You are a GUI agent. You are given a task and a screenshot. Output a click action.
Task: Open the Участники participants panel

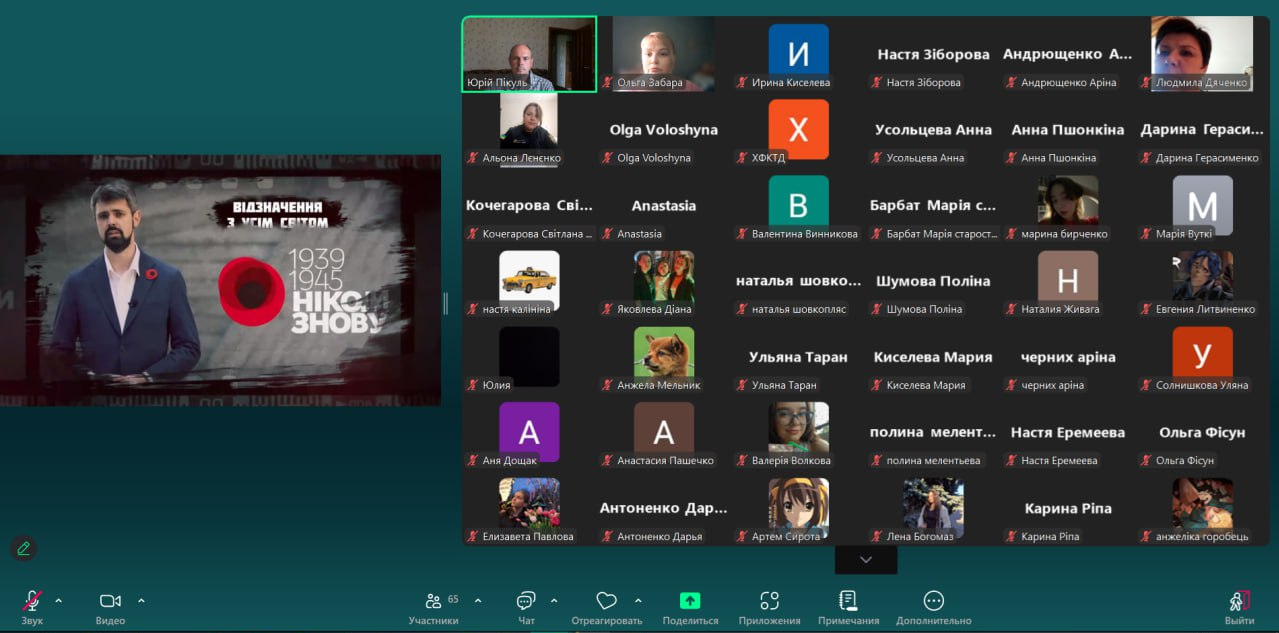[x=433, y=601]
